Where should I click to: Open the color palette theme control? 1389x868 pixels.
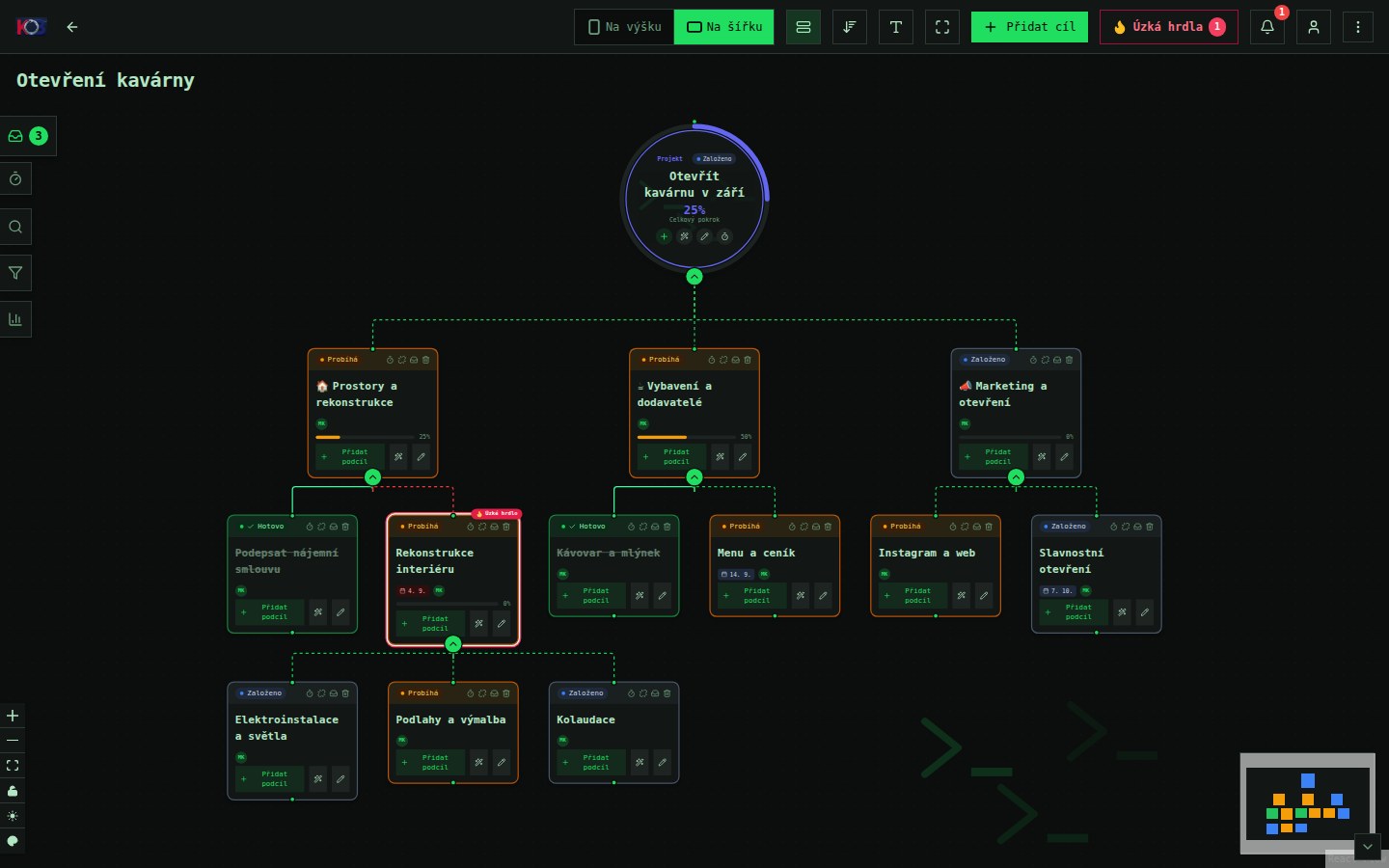click(13, 841)
